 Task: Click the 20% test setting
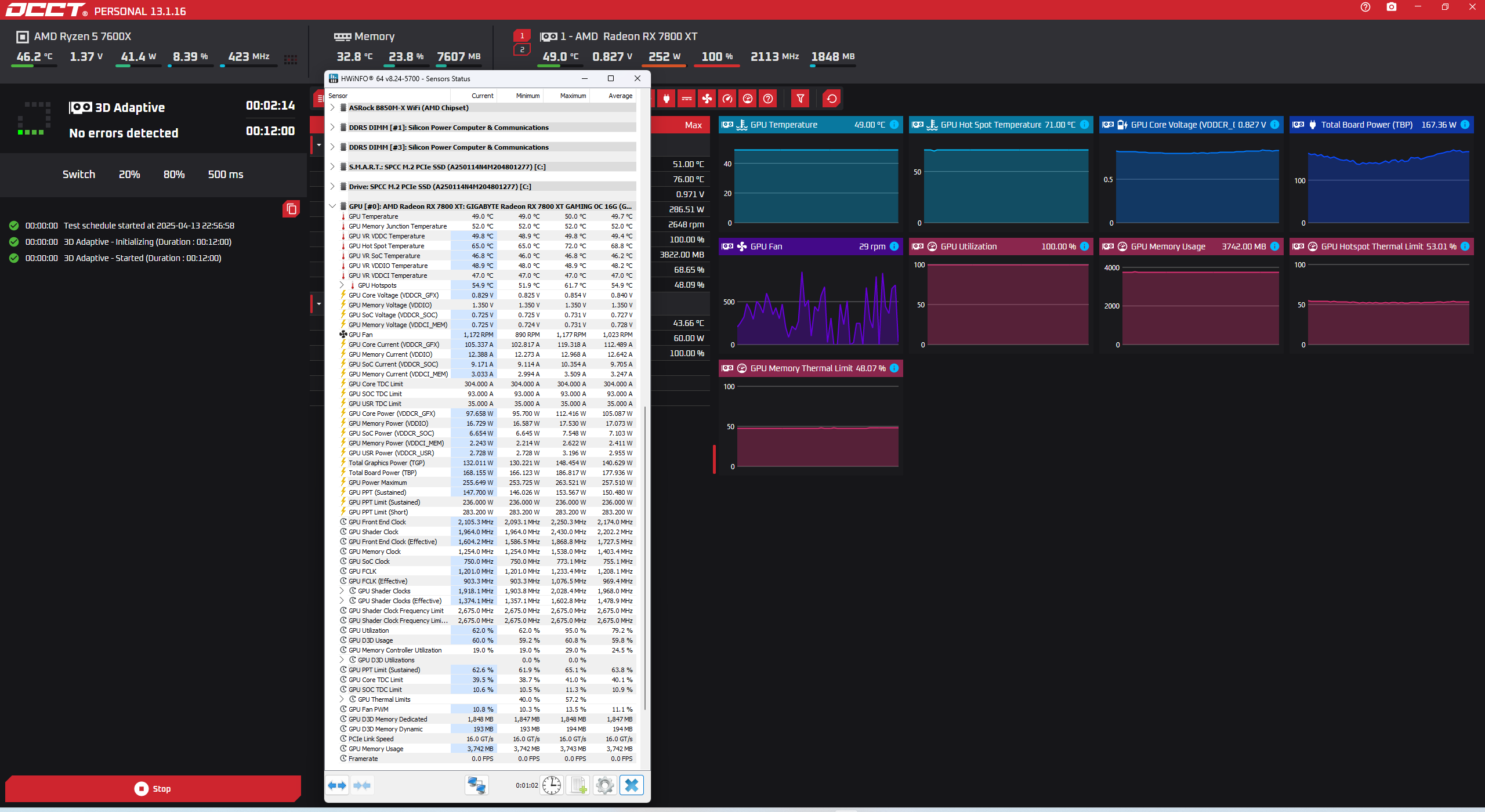(x=129, y=175)
